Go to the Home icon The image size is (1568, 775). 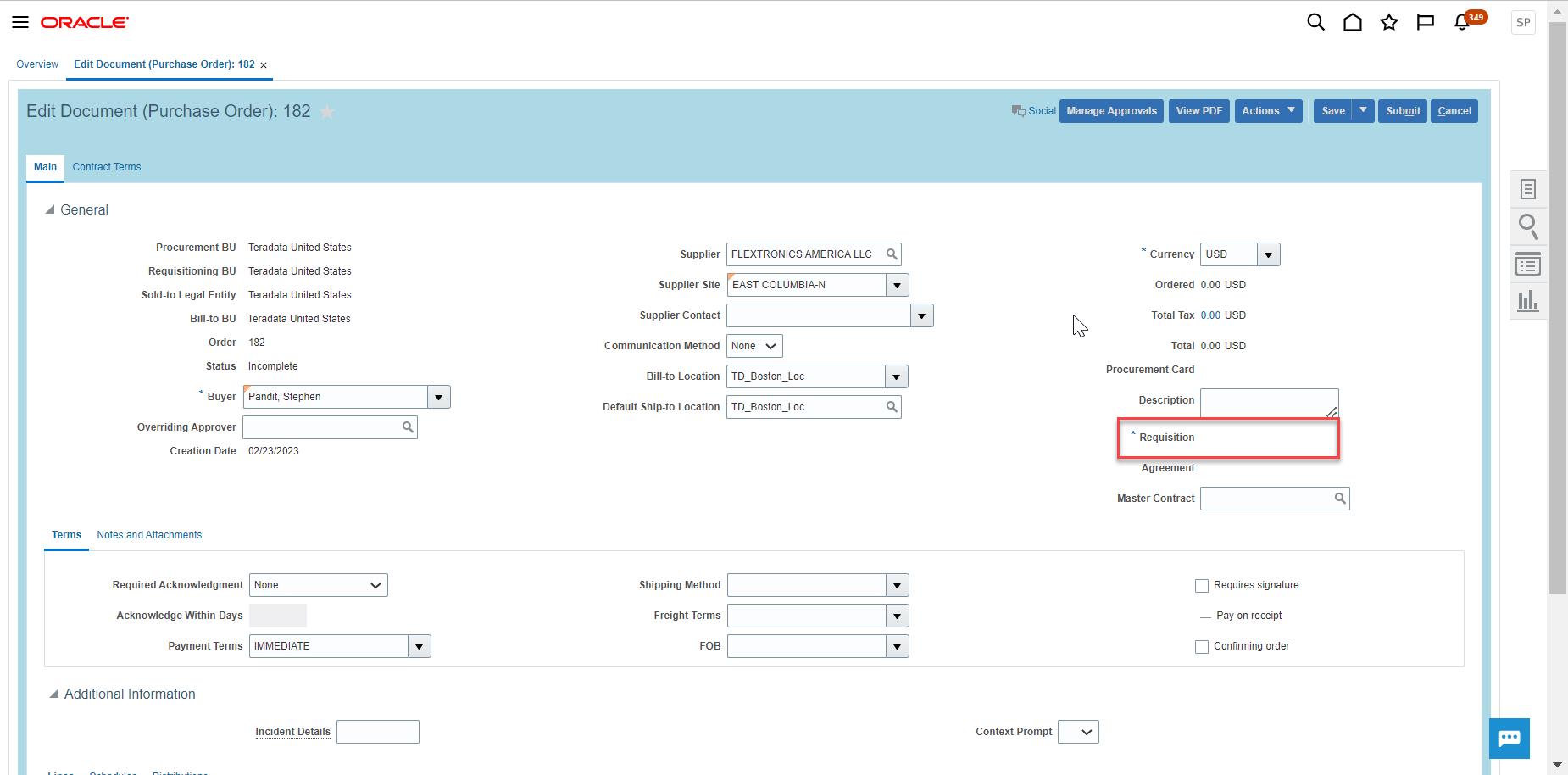point(1353,23)
